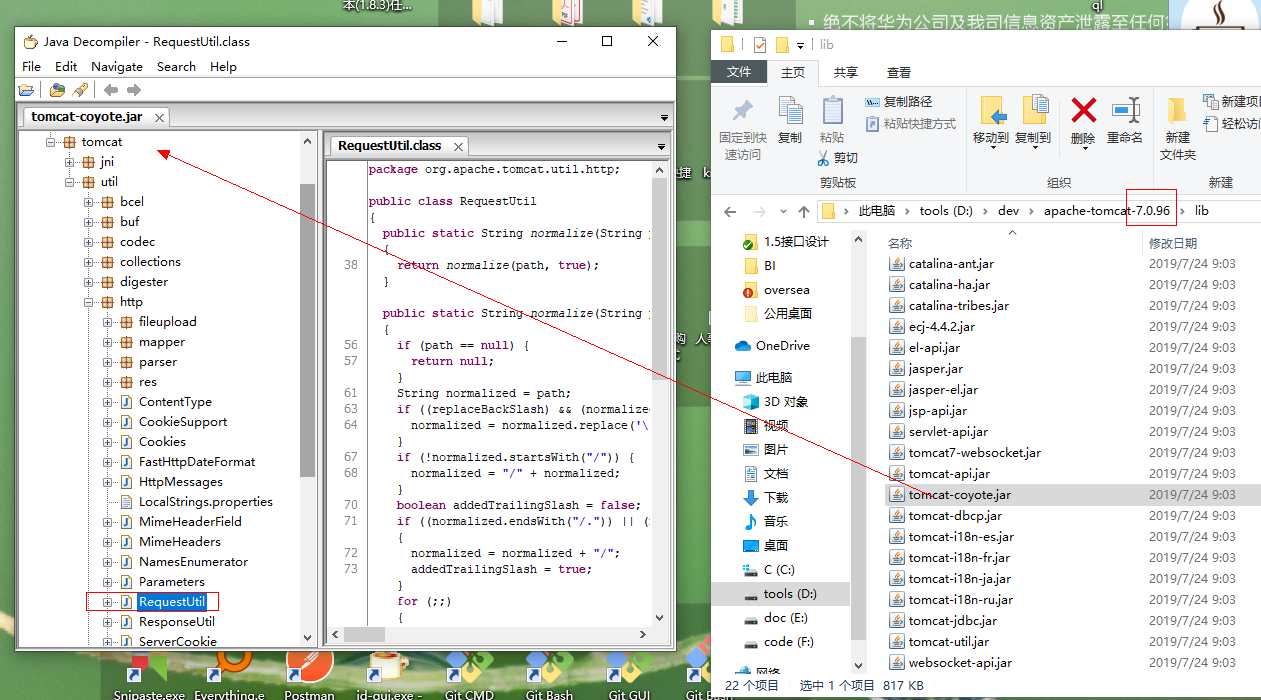Open tab list dropdown beside RequestUtil.class tab
The image size is (1261, 700).
(x=661, y=146)
